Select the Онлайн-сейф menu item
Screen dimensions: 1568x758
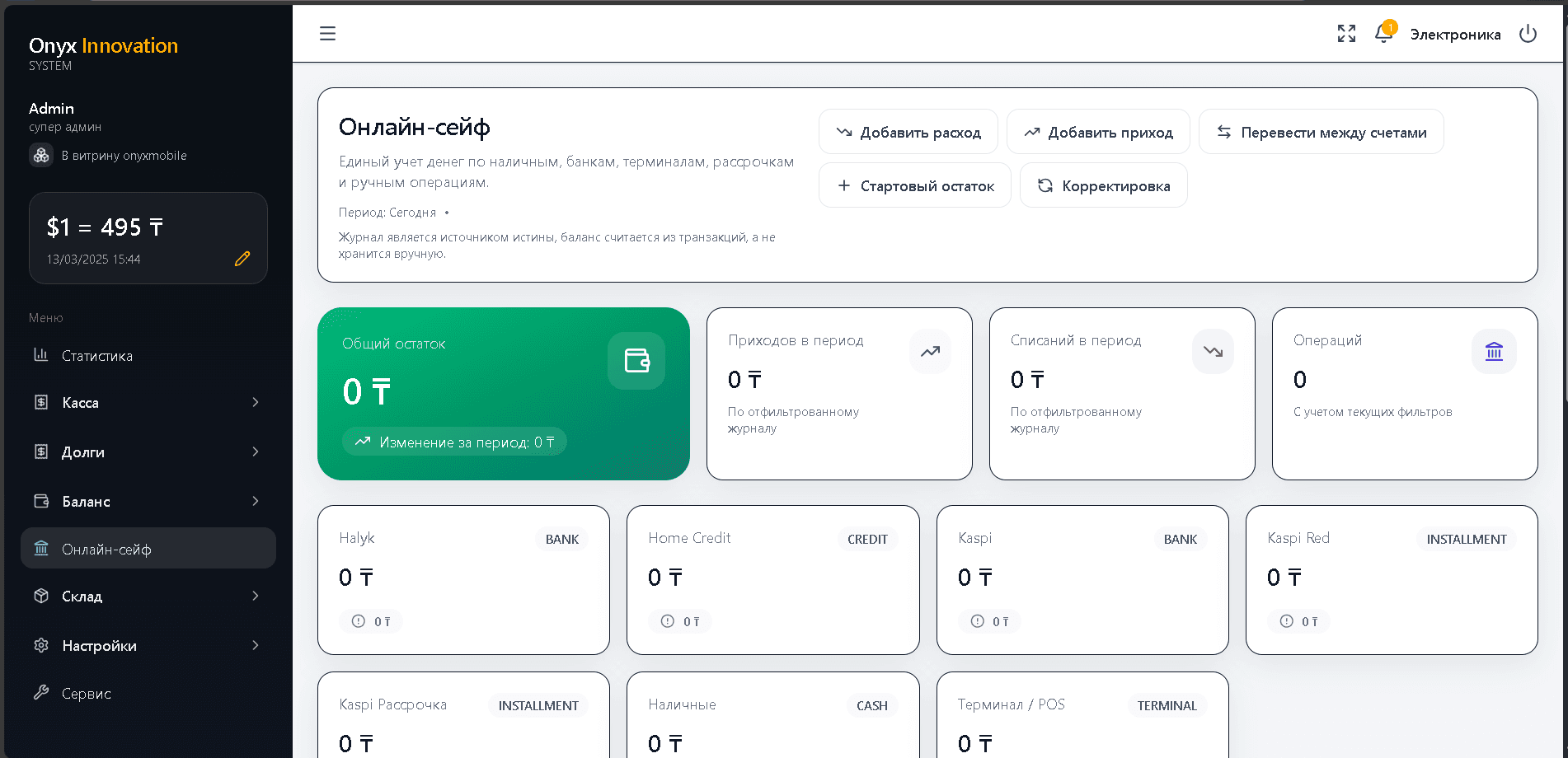106,548
